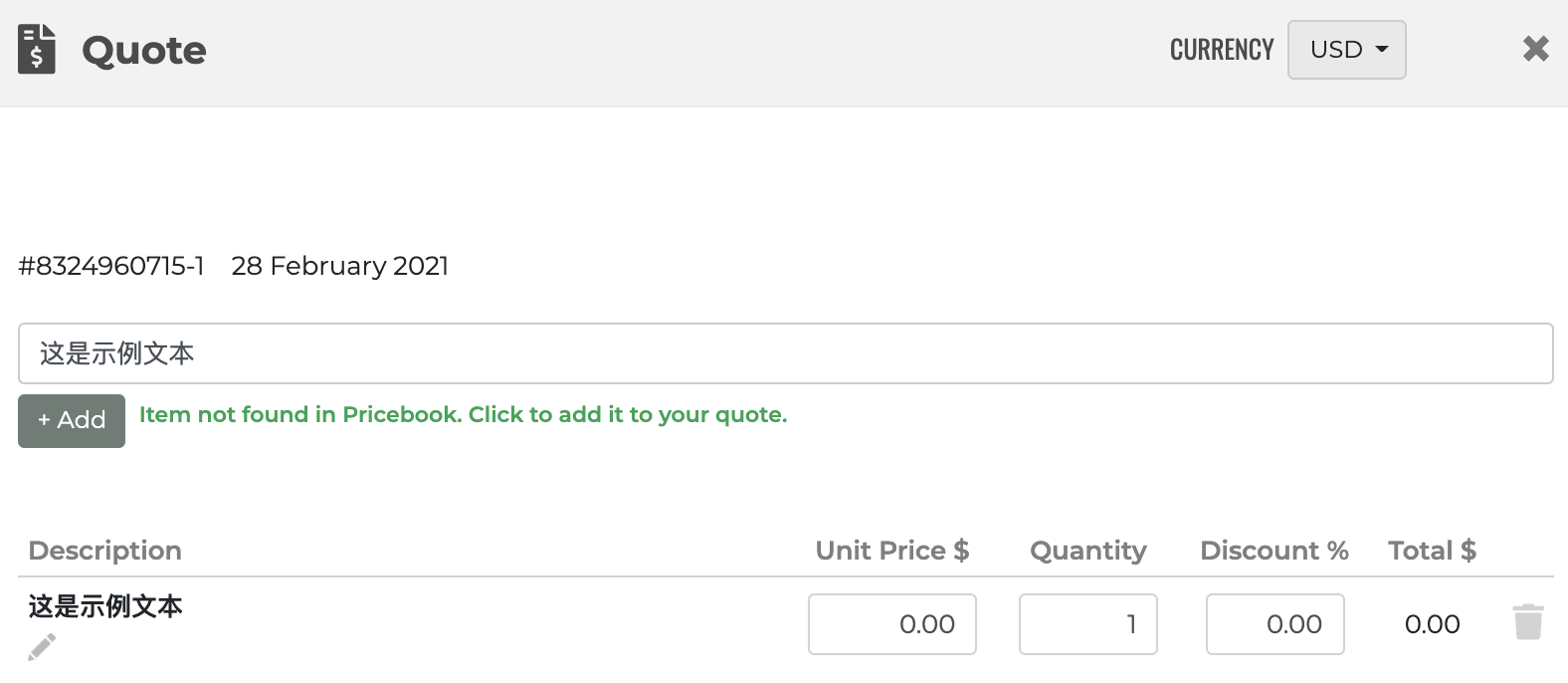
Task: Click the Description column header
Action: coord(104,551)
